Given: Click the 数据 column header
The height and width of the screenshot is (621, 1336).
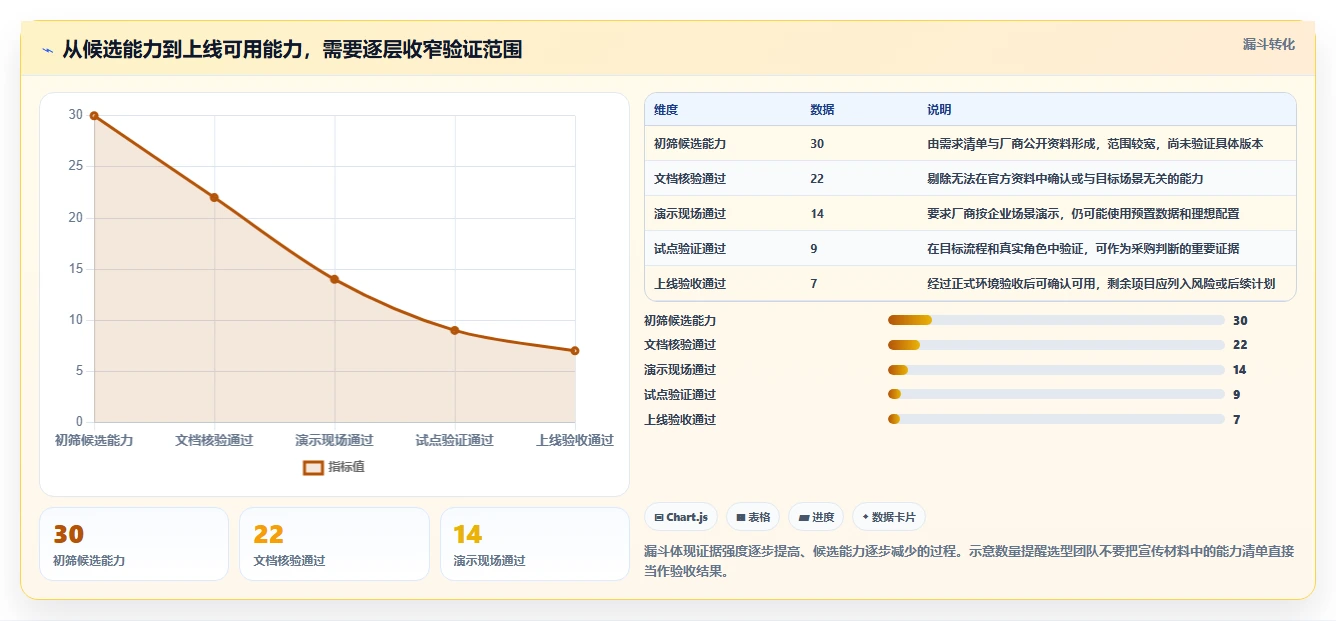Looking at the screenshot, I should coord(822,110).
